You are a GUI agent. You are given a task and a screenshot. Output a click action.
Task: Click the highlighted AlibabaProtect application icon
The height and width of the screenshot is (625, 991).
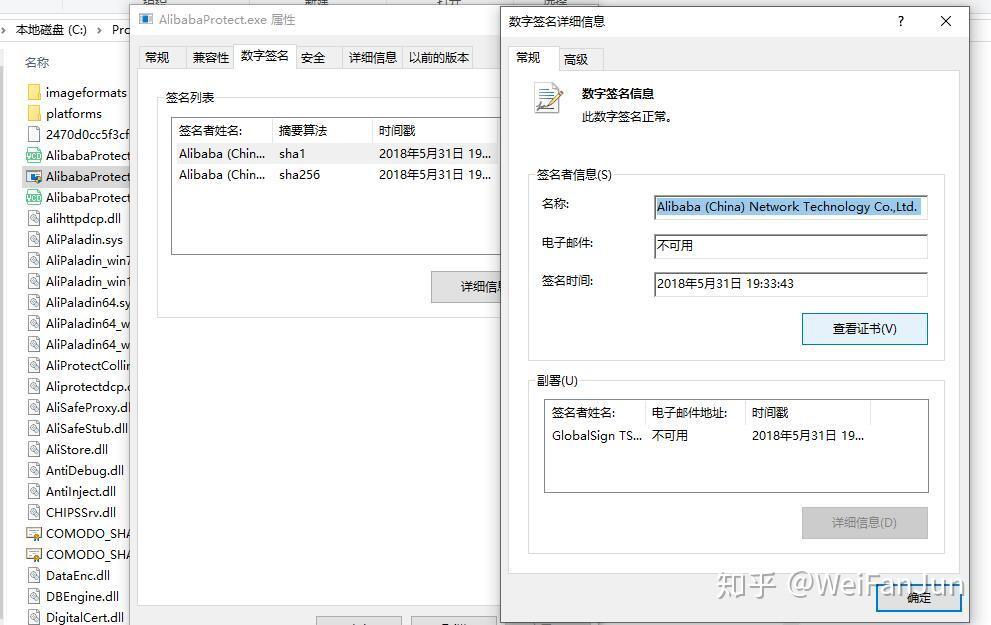click(34, 176)
